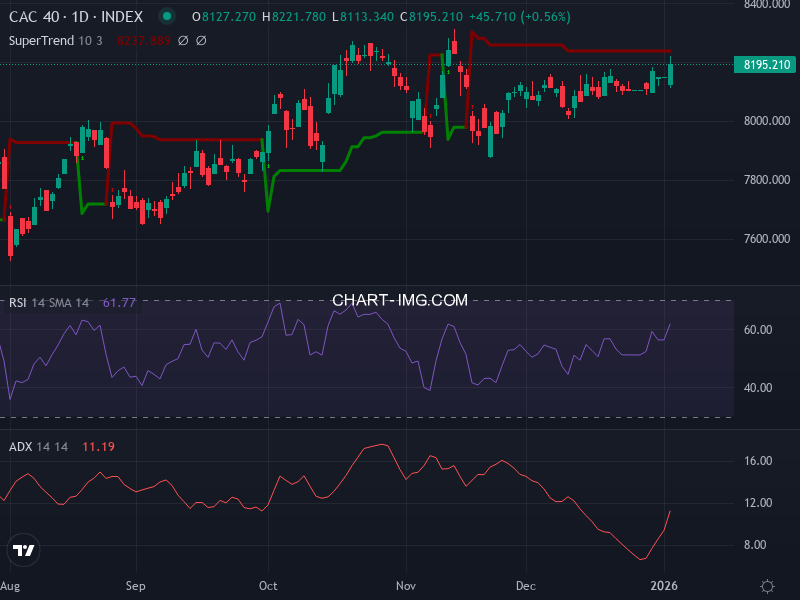Select the RSI indicator label
Screen dimensions: 800x600
[x=16, y=300]
